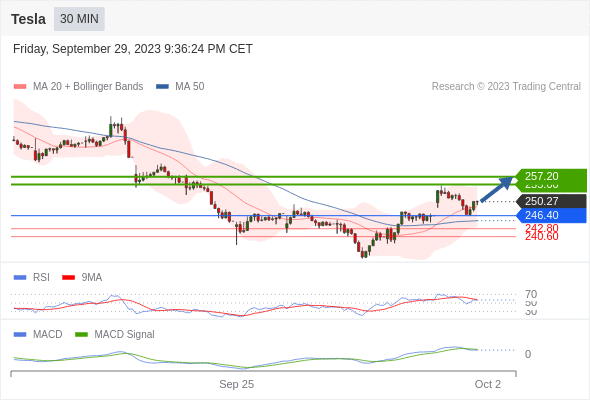The height and width of the screenshot is (400, 590).
Task: Click the MACD legend label
Action: [x=48, y=335]
